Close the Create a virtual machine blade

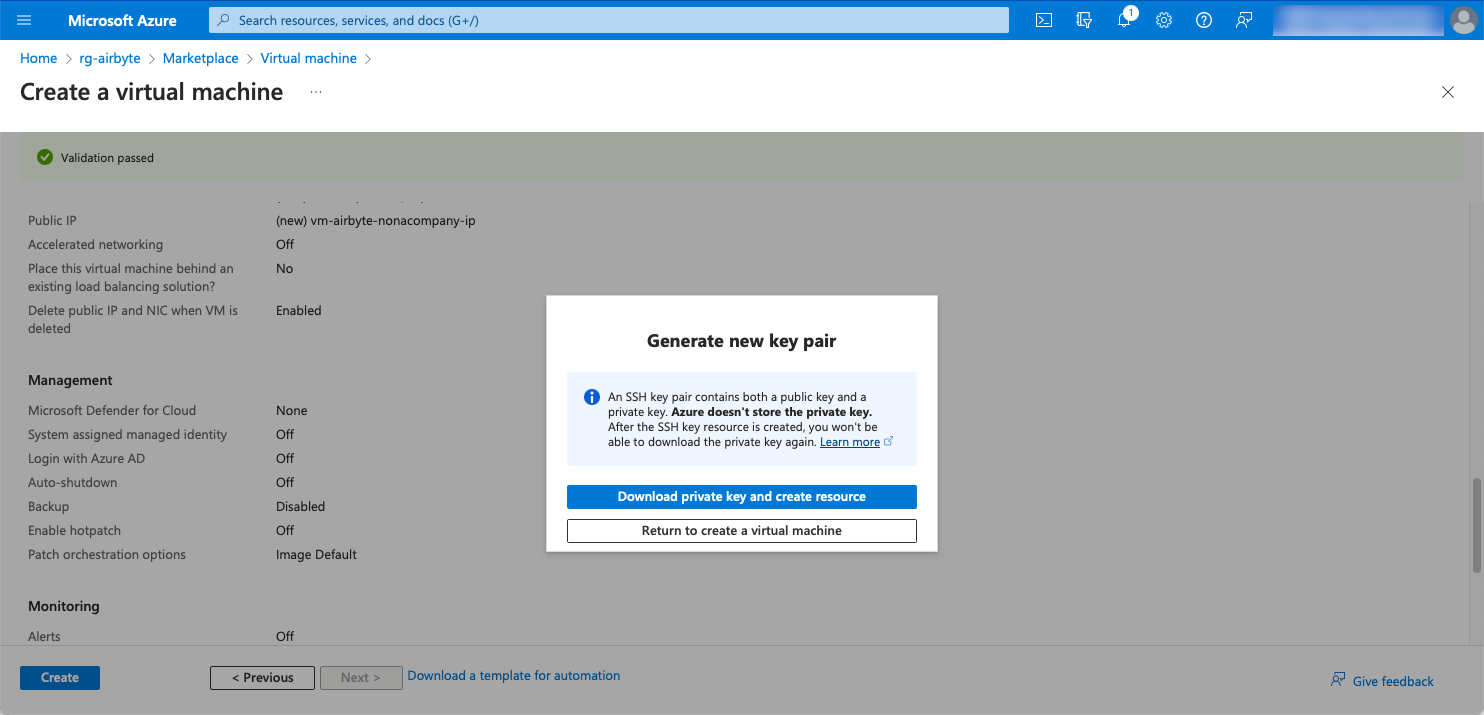point(1447,92)
